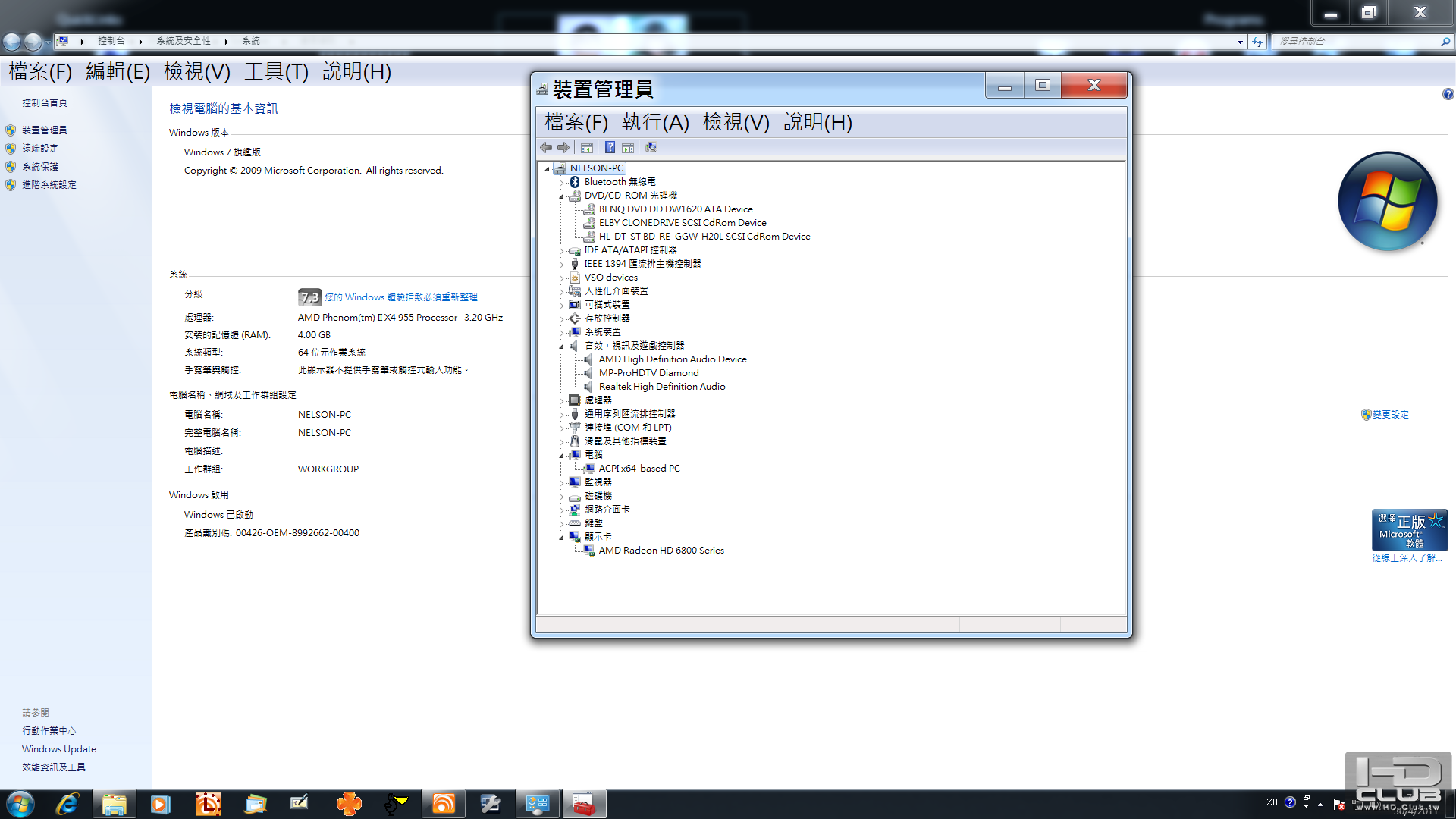Collapse the 顯示卡 node
1456x819 pixels.
click(x=562, y=538)
